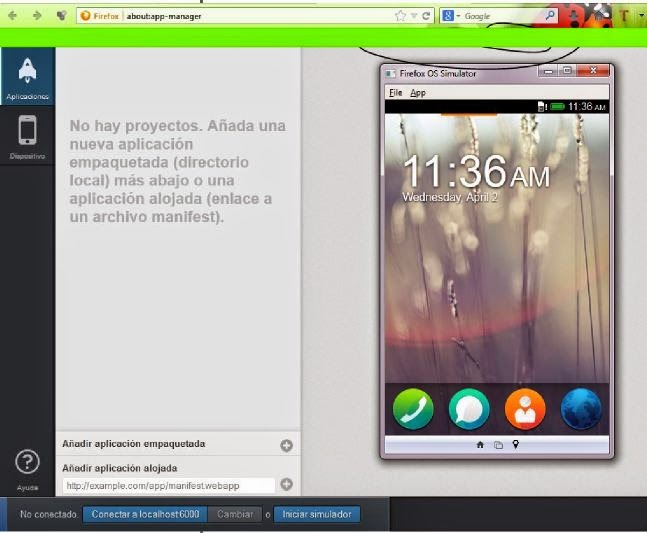Viewport: 647px width, 533px height.
Task: Switch to the Dispositivo phone panel
Action: (27, 130)
